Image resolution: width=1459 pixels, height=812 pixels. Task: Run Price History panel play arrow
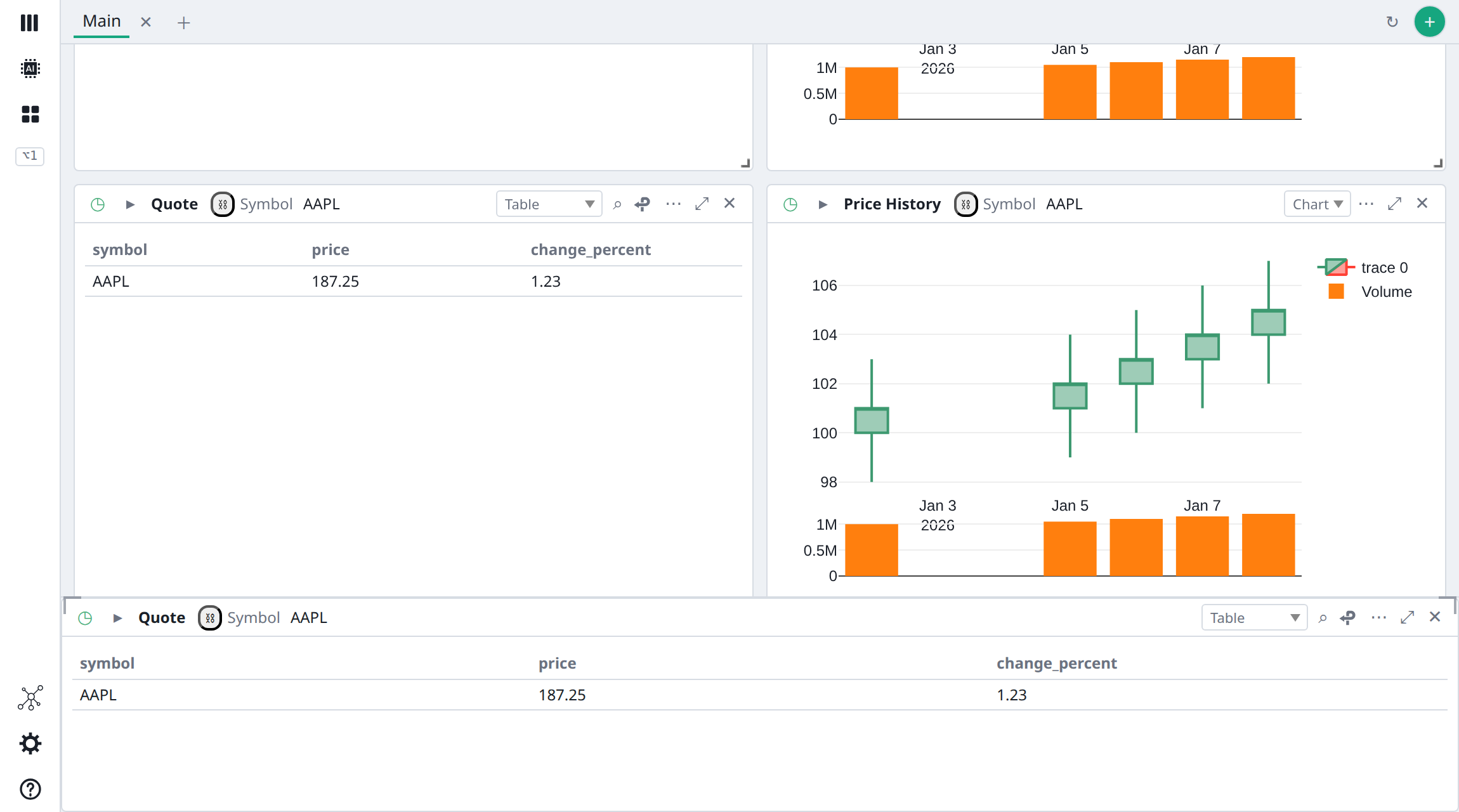(823, 204)
